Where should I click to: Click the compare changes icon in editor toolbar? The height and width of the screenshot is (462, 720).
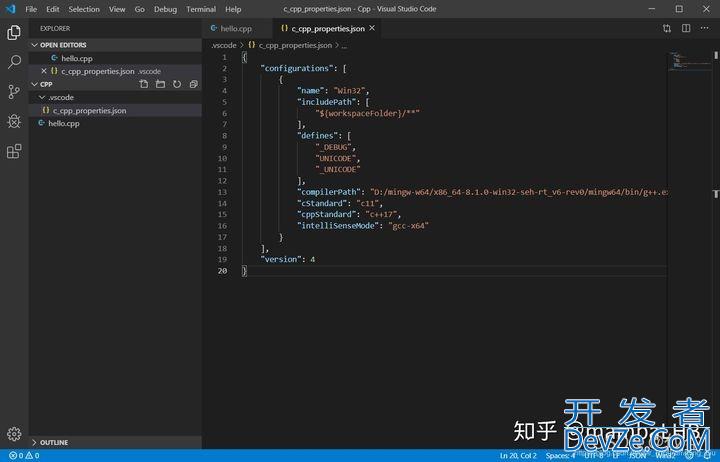[667, 28]
